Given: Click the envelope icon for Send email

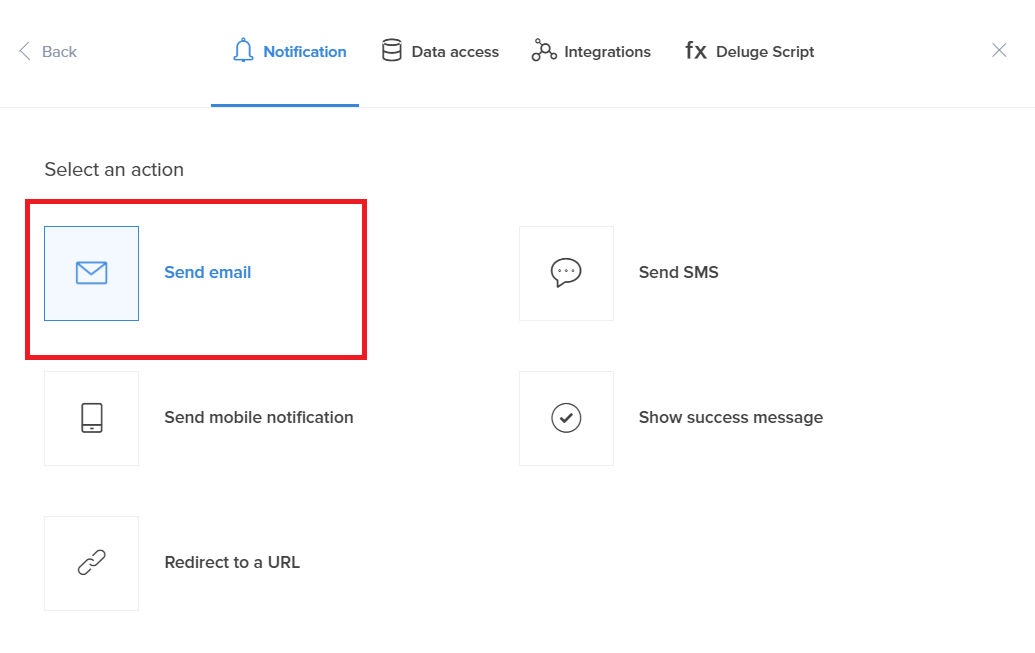Looking at the screenshot, I should [x=91, y=273].
